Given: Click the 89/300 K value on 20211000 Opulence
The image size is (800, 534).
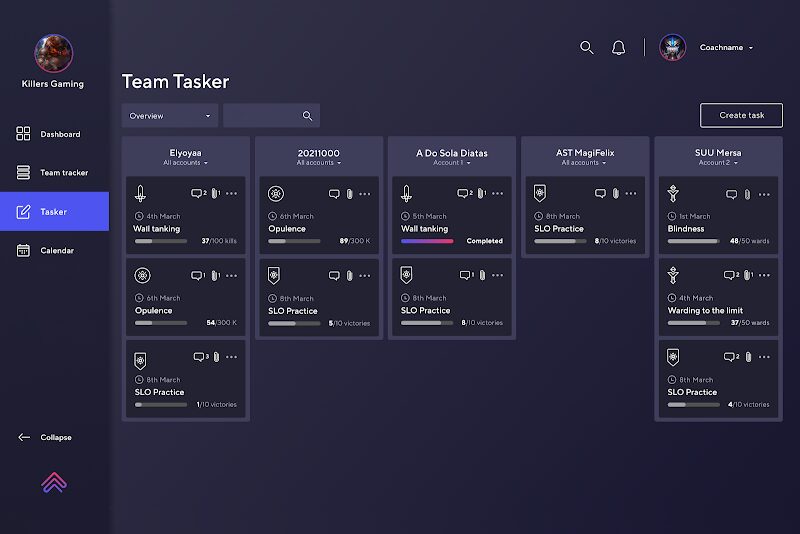Looking at the screenshot, I should (355, 241).
